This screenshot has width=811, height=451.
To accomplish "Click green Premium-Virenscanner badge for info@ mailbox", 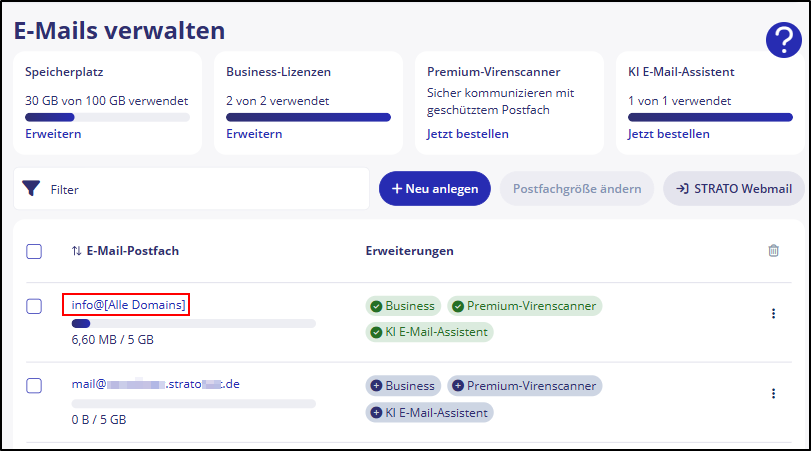I will (x=524, y=306).
